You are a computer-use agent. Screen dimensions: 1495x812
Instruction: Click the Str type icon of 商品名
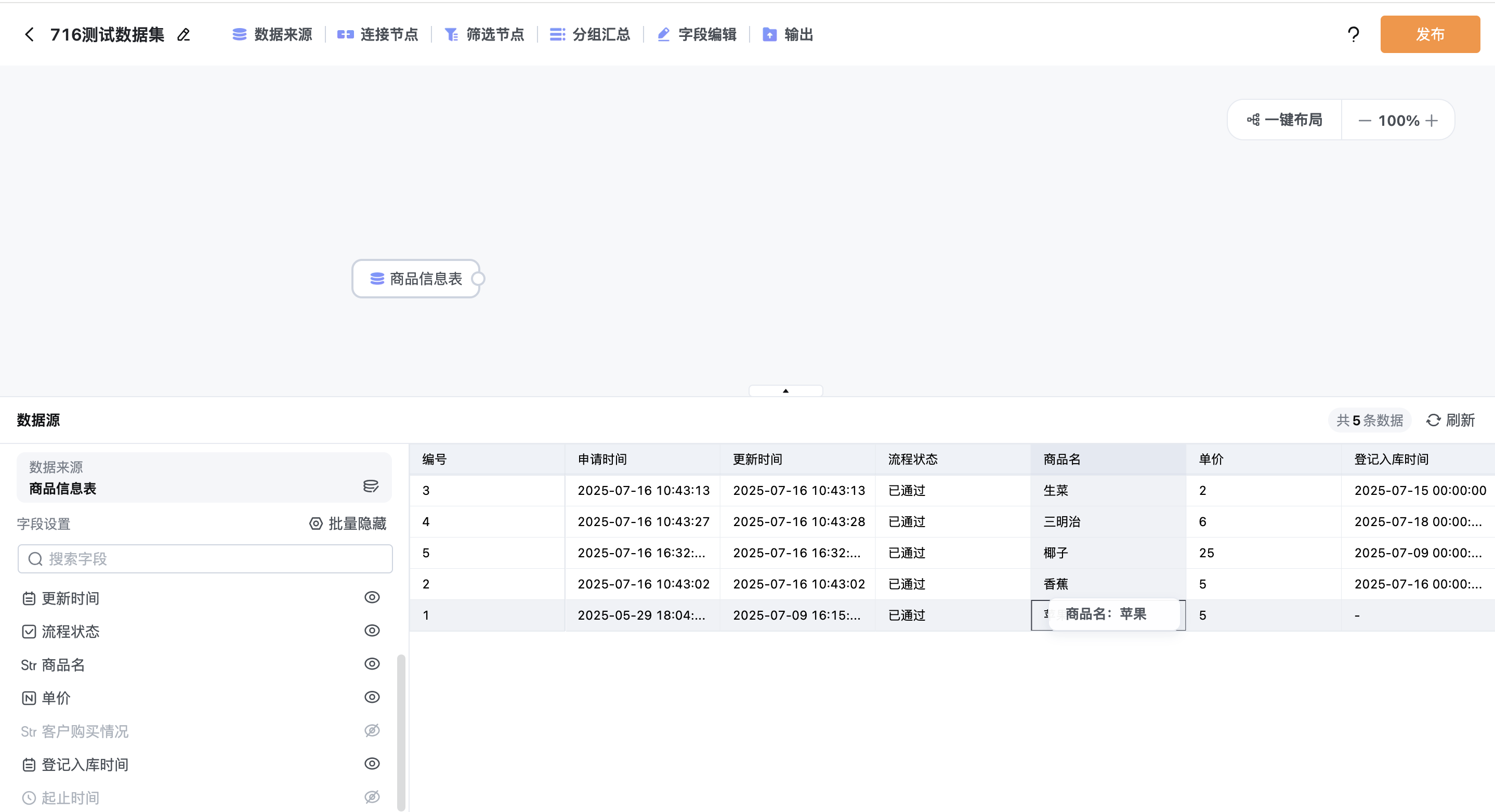[29, 665]
